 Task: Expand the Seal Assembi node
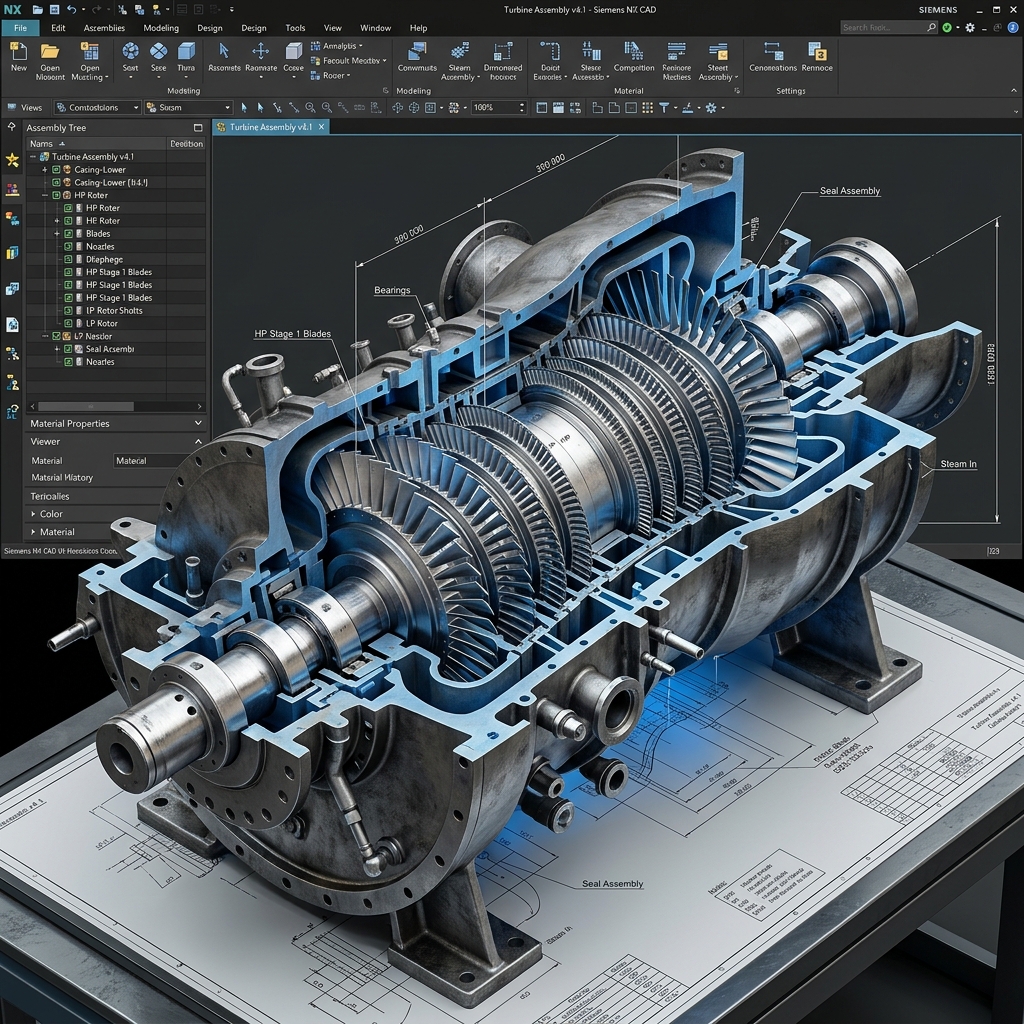pos(57,349)
